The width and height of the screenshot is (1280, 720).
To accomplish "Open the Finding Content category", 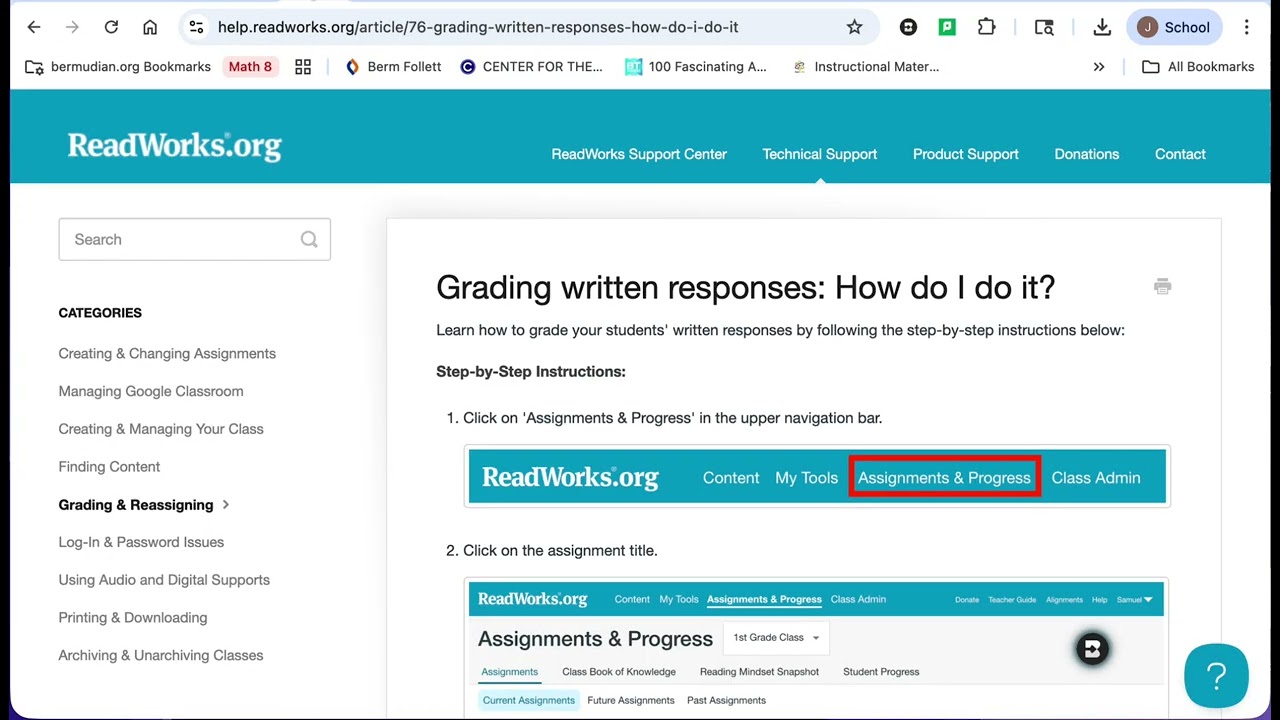I will 109,466.
